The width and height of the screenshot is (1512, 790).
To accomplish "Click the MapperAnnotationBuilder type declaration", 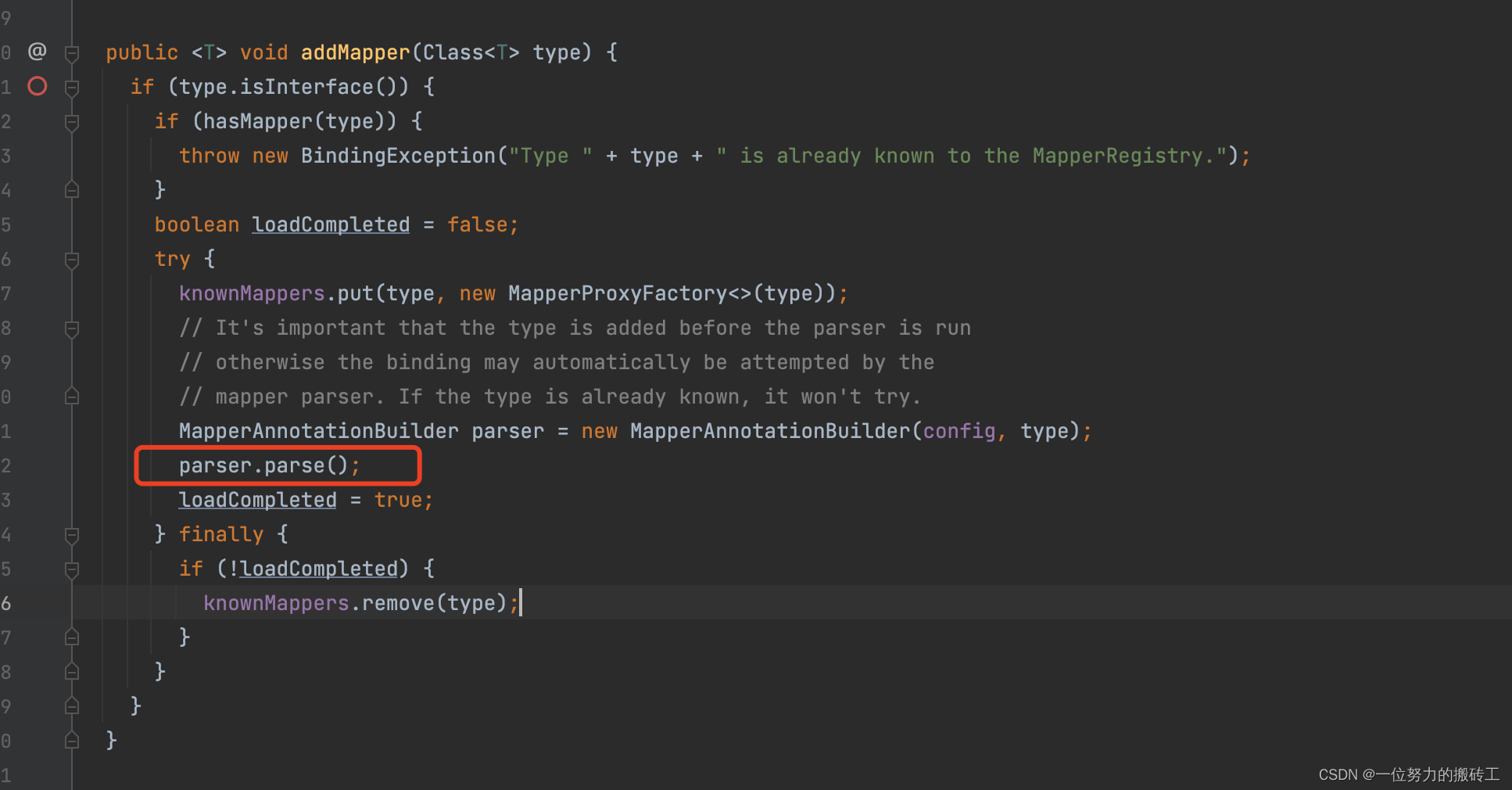I will (x=318, y=431).
